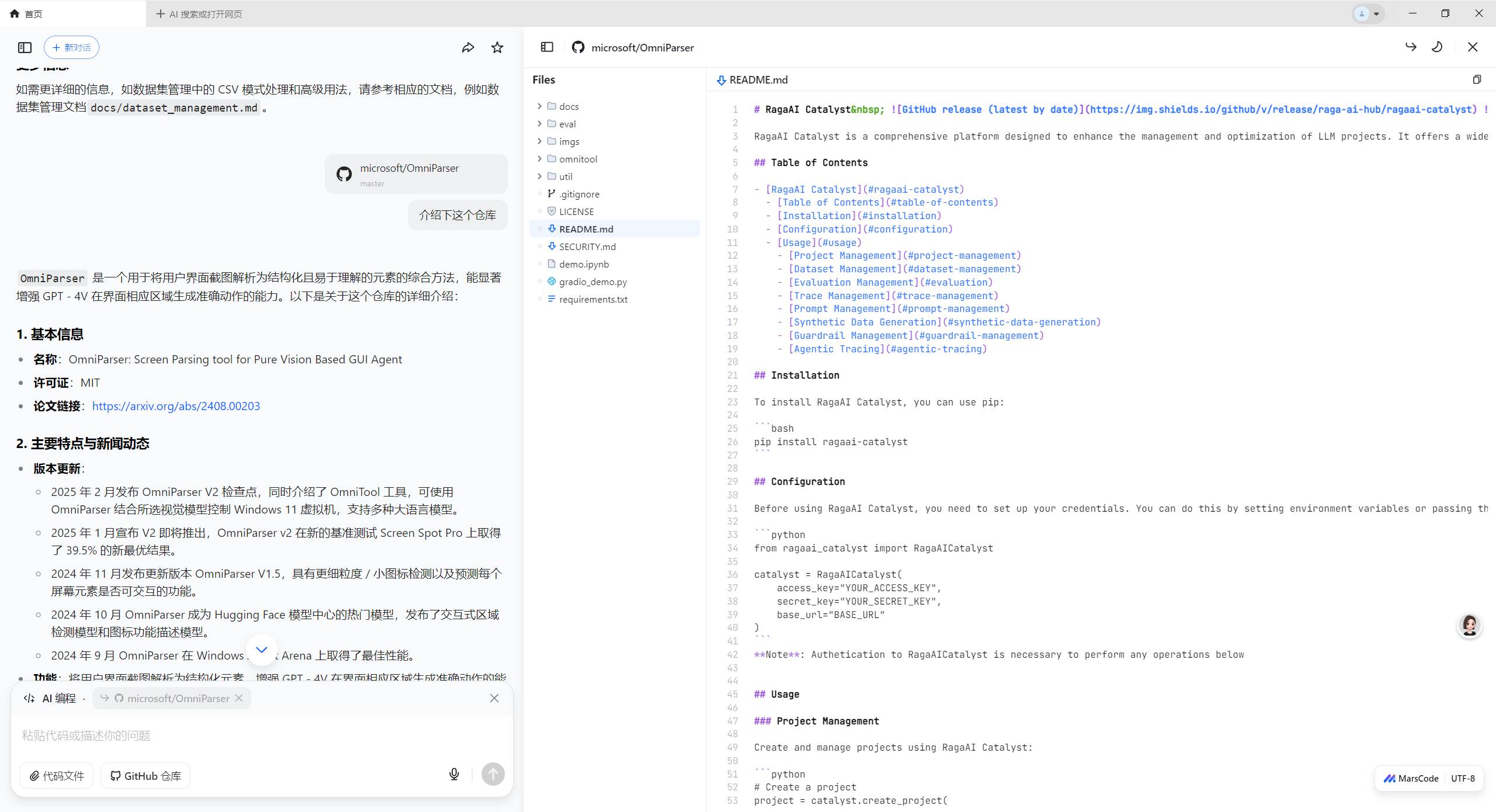The image size is (1496, 812).
Task: Send the message with up-arrow button
Action: (x=493, y=775)
